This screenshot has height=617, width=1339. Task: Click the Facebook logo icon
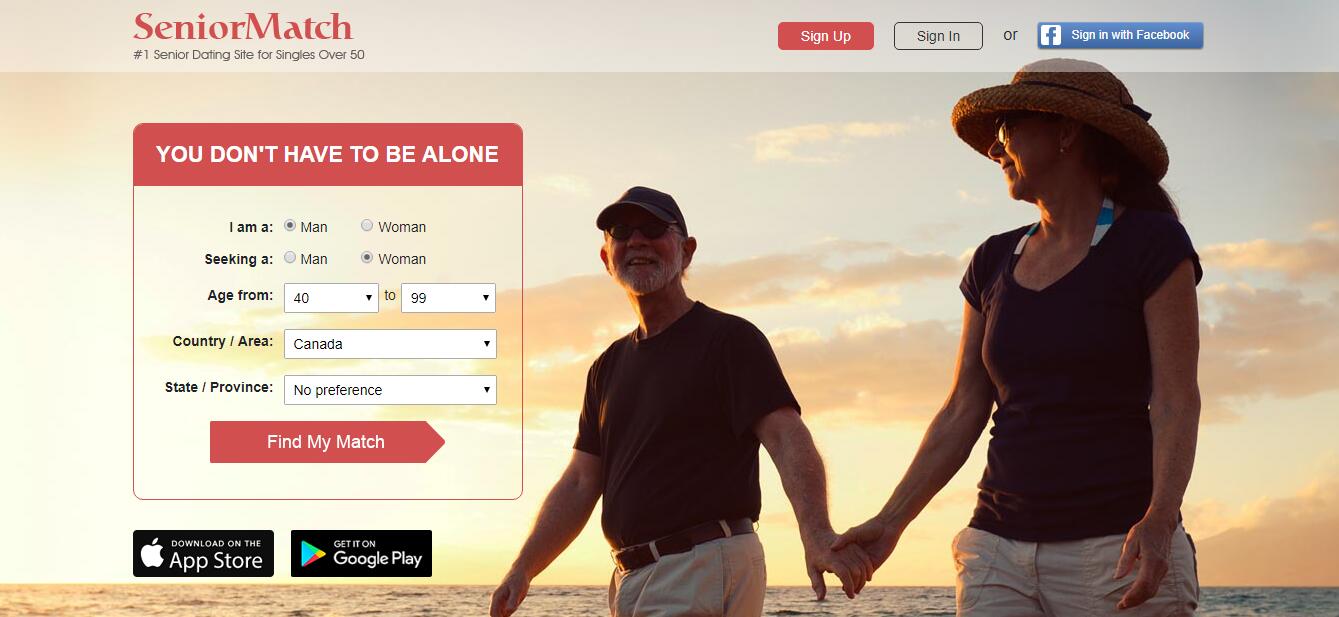coord(1050,36)
